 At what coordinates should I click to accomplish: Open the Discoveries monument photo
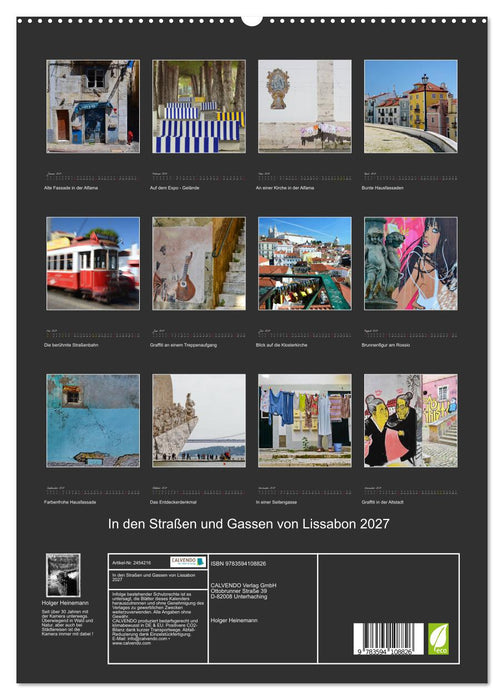coord(199,421)
